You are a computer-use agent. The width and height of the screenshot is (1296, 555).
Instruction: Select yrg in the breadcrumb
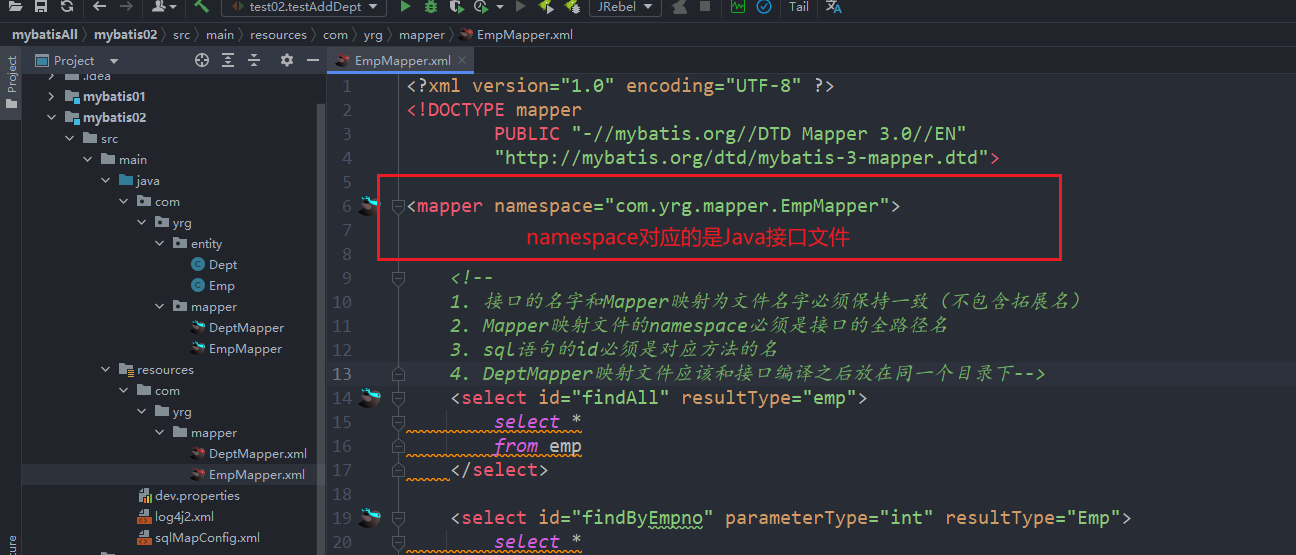pos(373,34)
